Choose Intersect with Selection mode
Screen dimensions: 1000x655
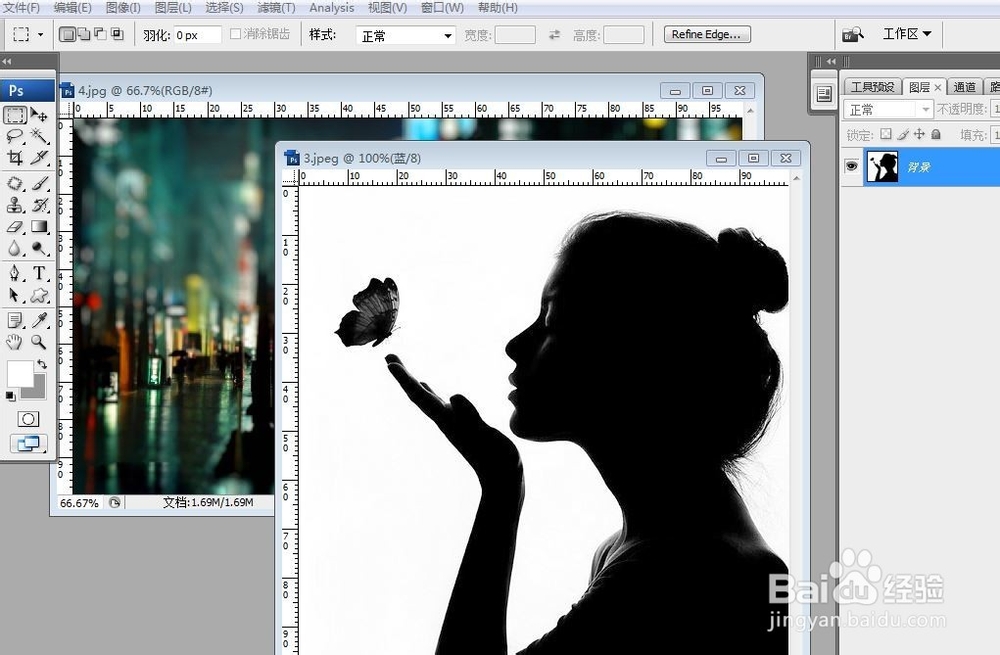[x=117, y=34]
